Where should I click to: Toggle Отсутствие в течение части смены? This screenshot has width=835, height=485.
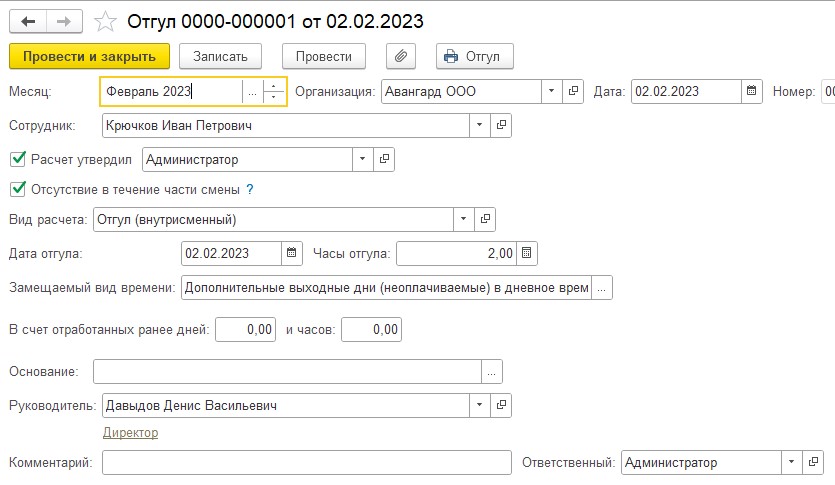(18, 189)
